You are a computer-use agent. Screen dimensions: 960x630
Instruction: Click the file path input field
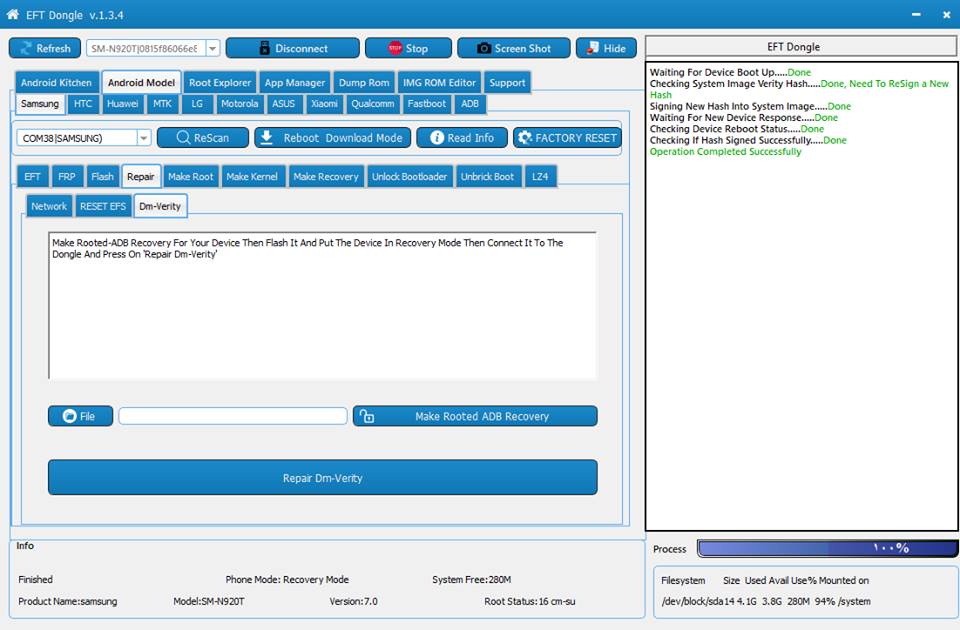pos(233,416)
